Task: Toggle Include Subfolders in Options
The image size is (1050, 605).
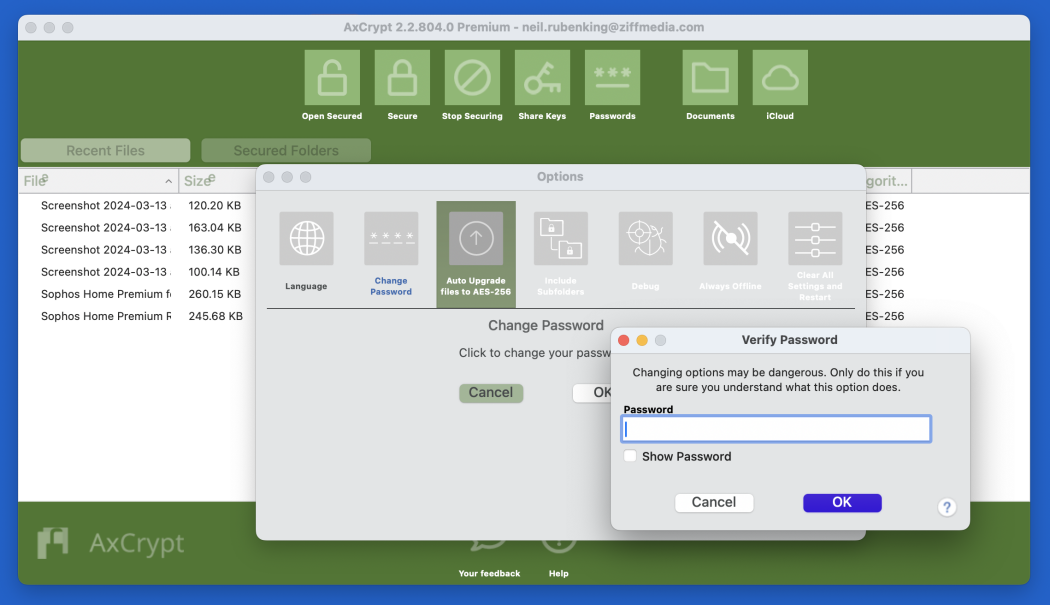Action: pyautogui.click(x=560, y=238)
